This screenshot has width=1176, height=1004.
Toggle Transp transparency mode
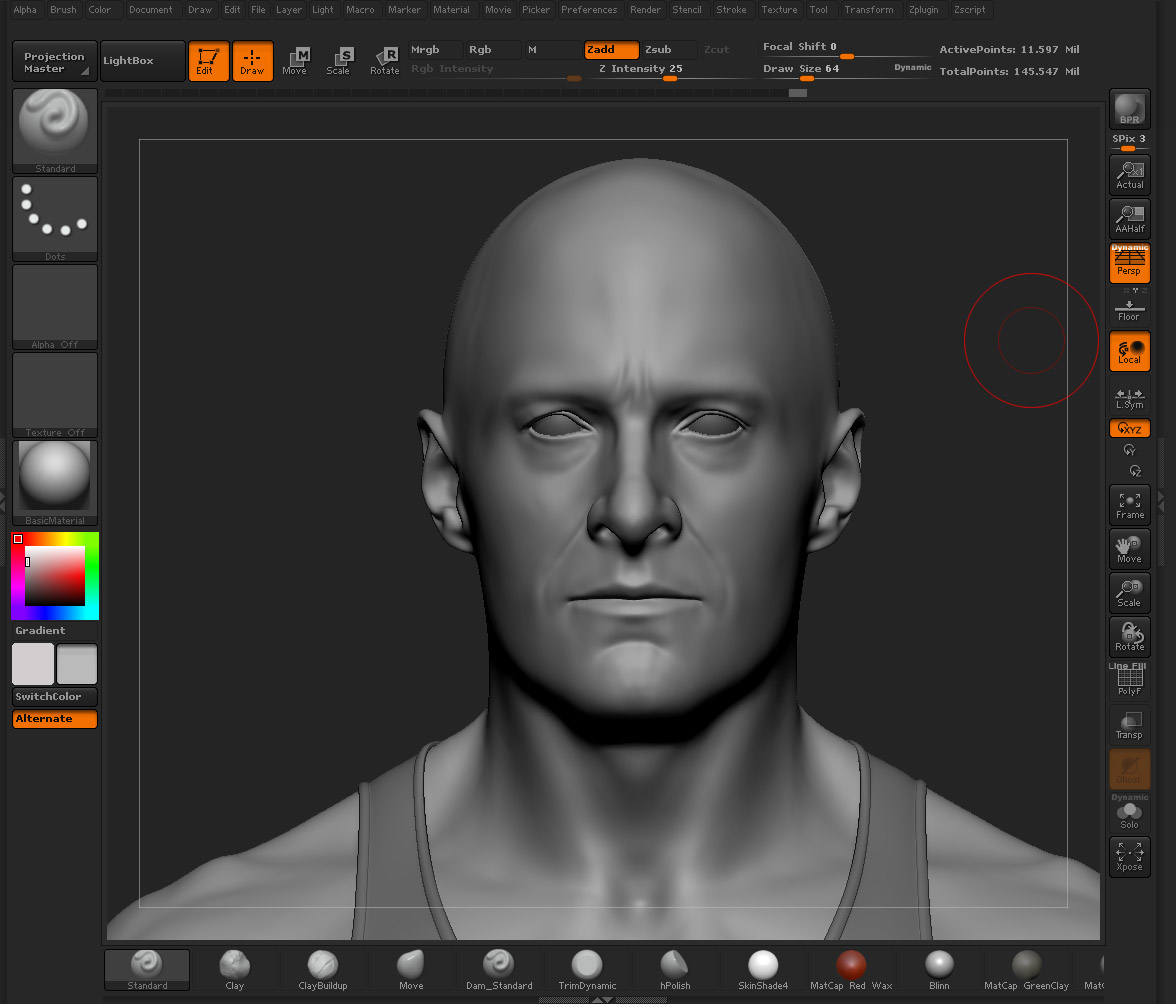pos(1130,725)
